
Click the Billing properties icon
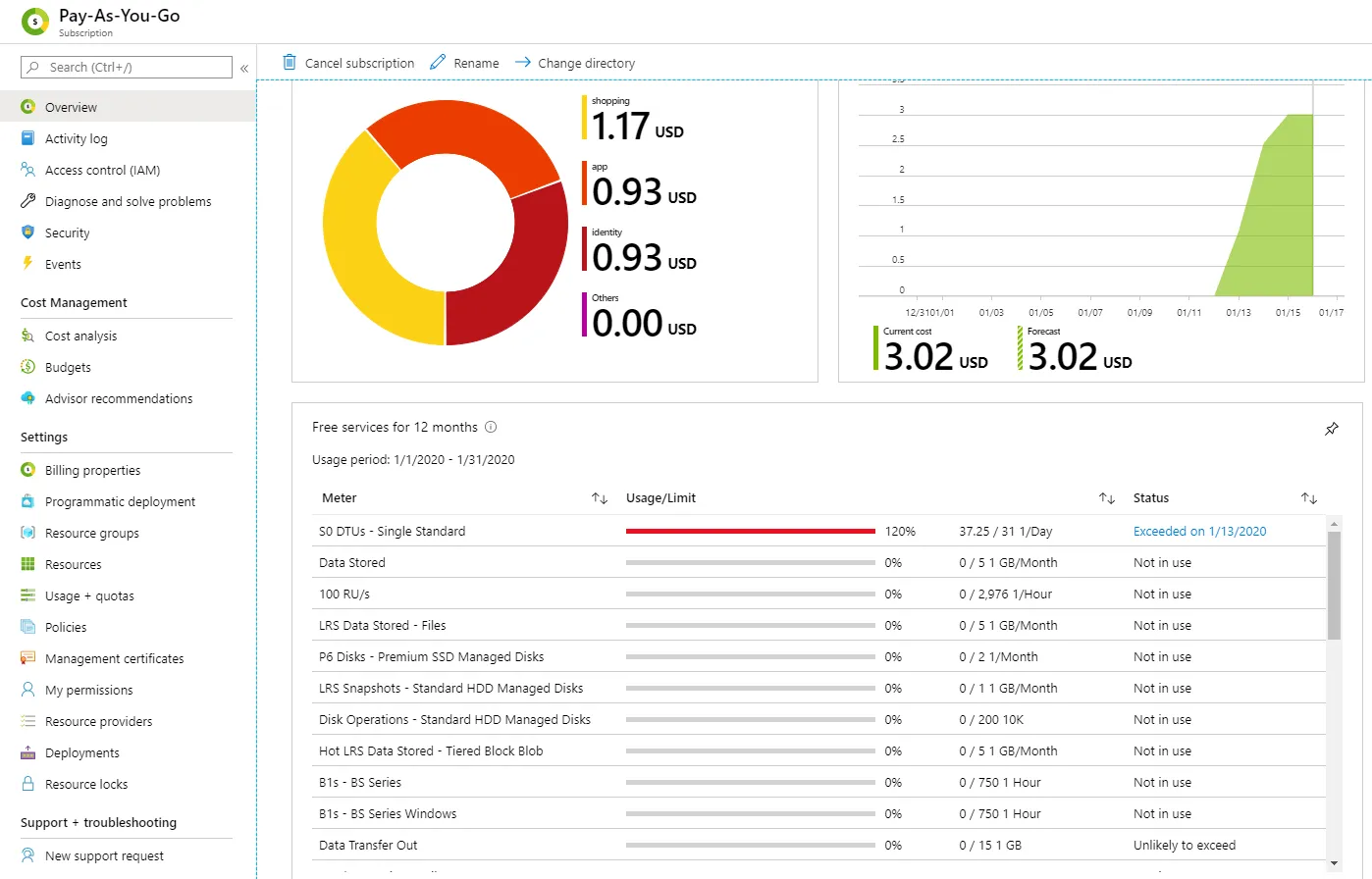(27, 470)
